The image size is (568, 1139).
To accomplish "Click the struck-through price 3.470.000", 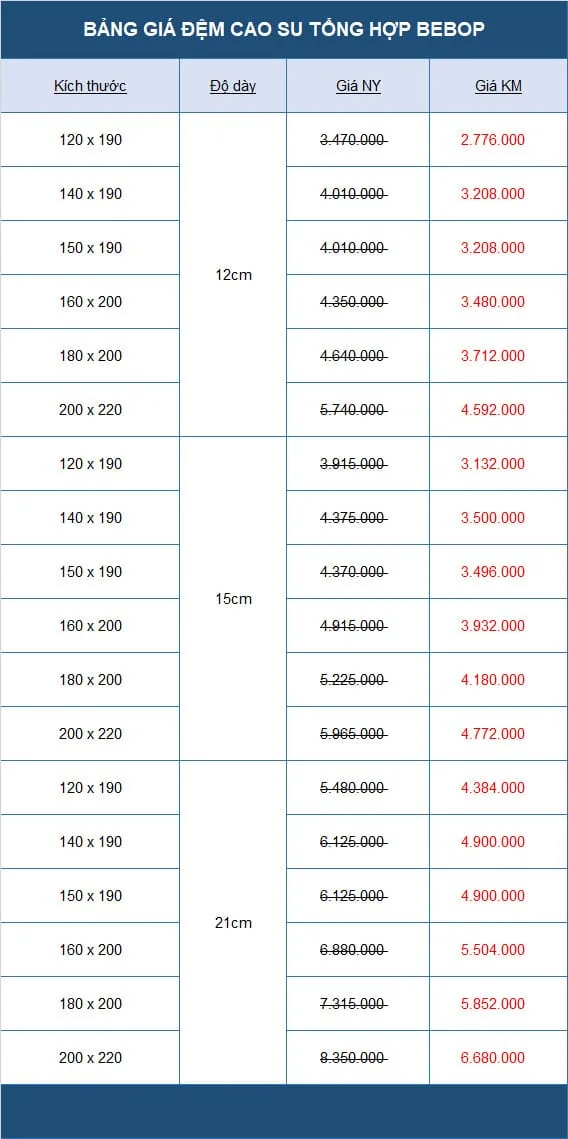I will click(353, 139).
